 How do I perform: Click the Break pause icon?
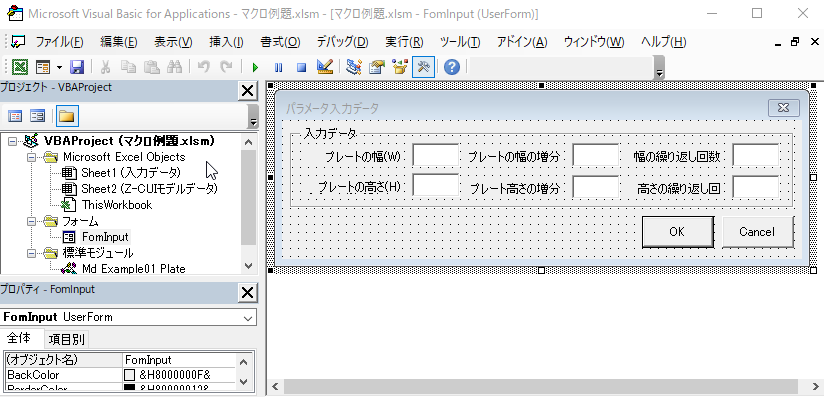tap(279, 67)
